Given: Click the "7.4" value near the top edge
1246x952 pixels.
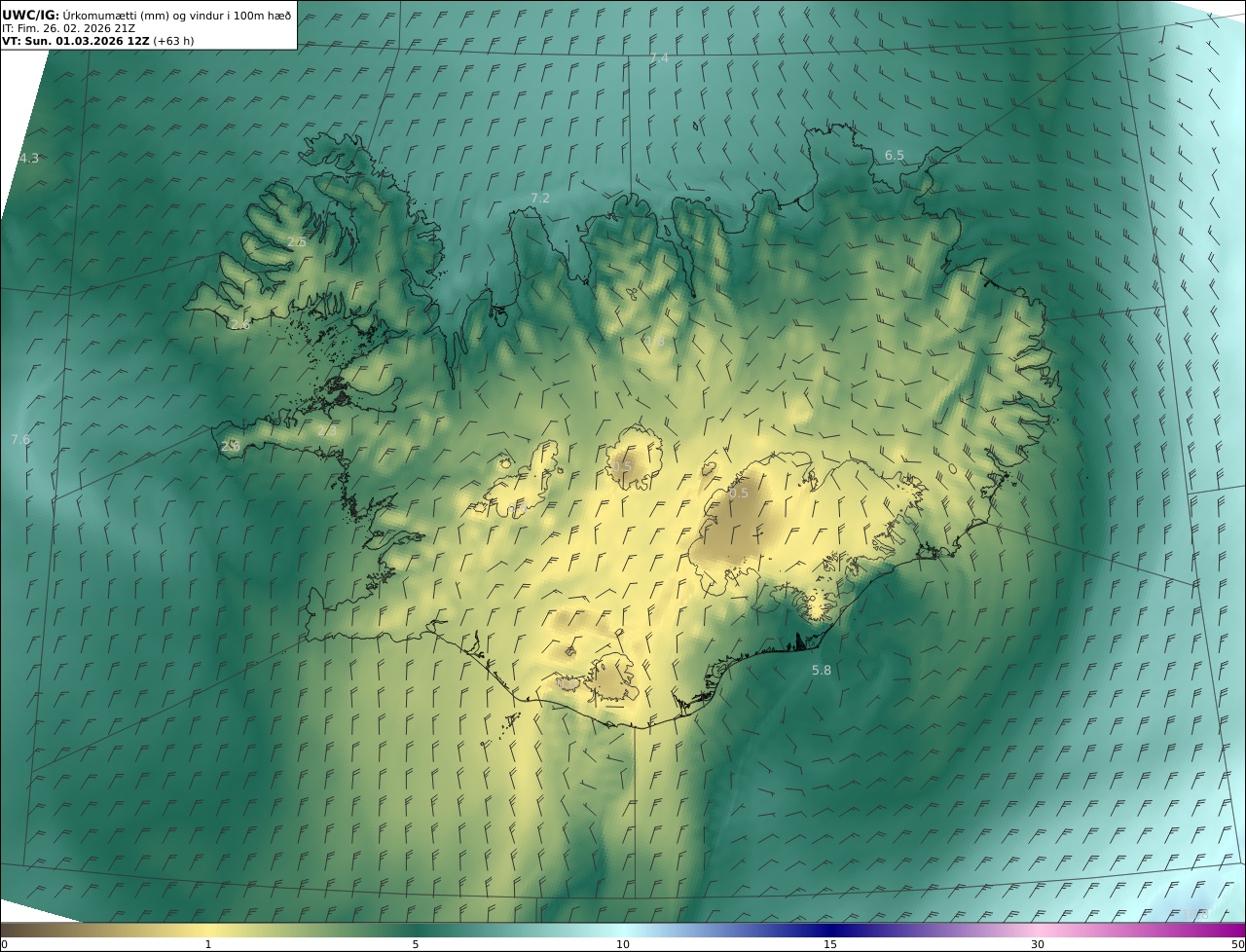Looking at the screenshot, I should pos(659,58).
